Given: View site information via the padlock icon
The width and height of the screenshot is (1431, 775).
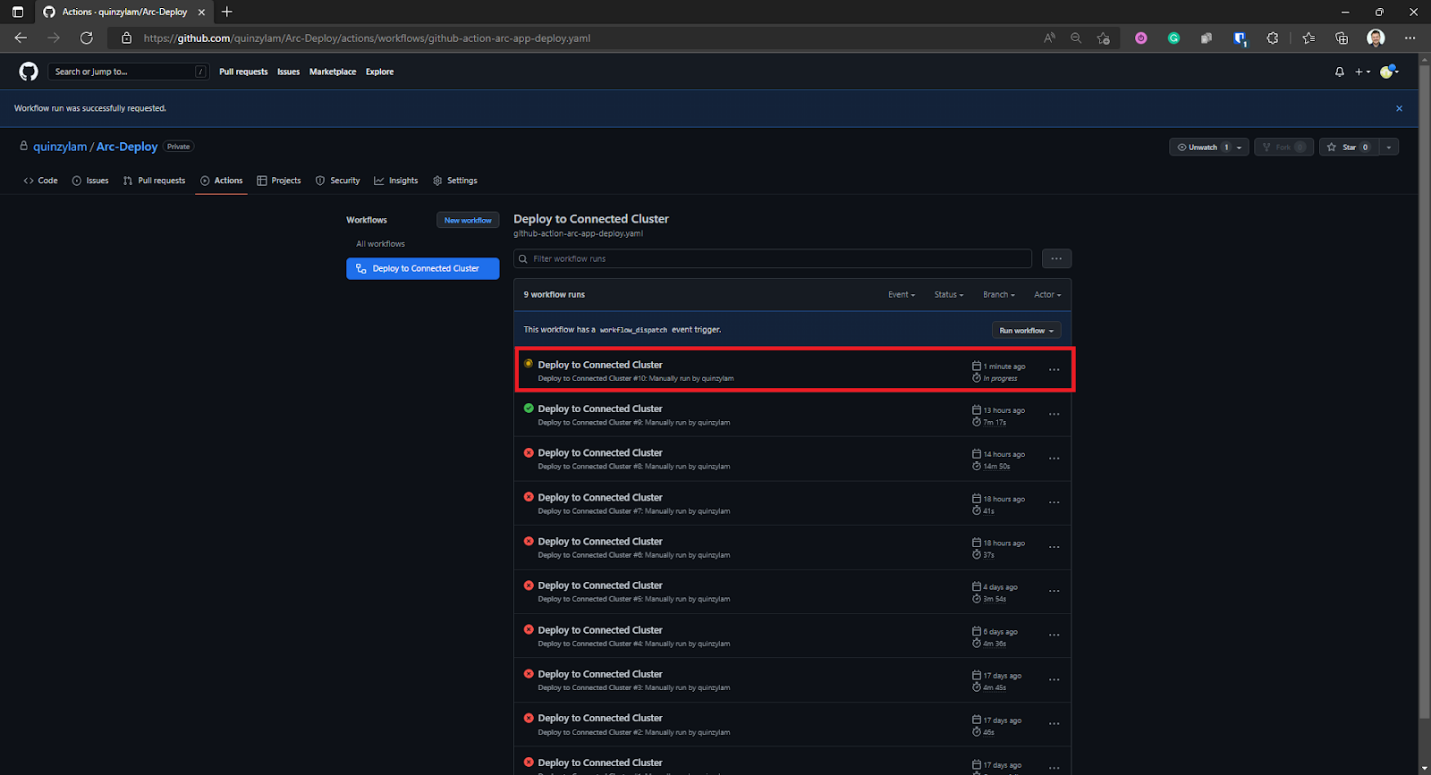Looking at the screenshot, I should [x=126, y=38].
